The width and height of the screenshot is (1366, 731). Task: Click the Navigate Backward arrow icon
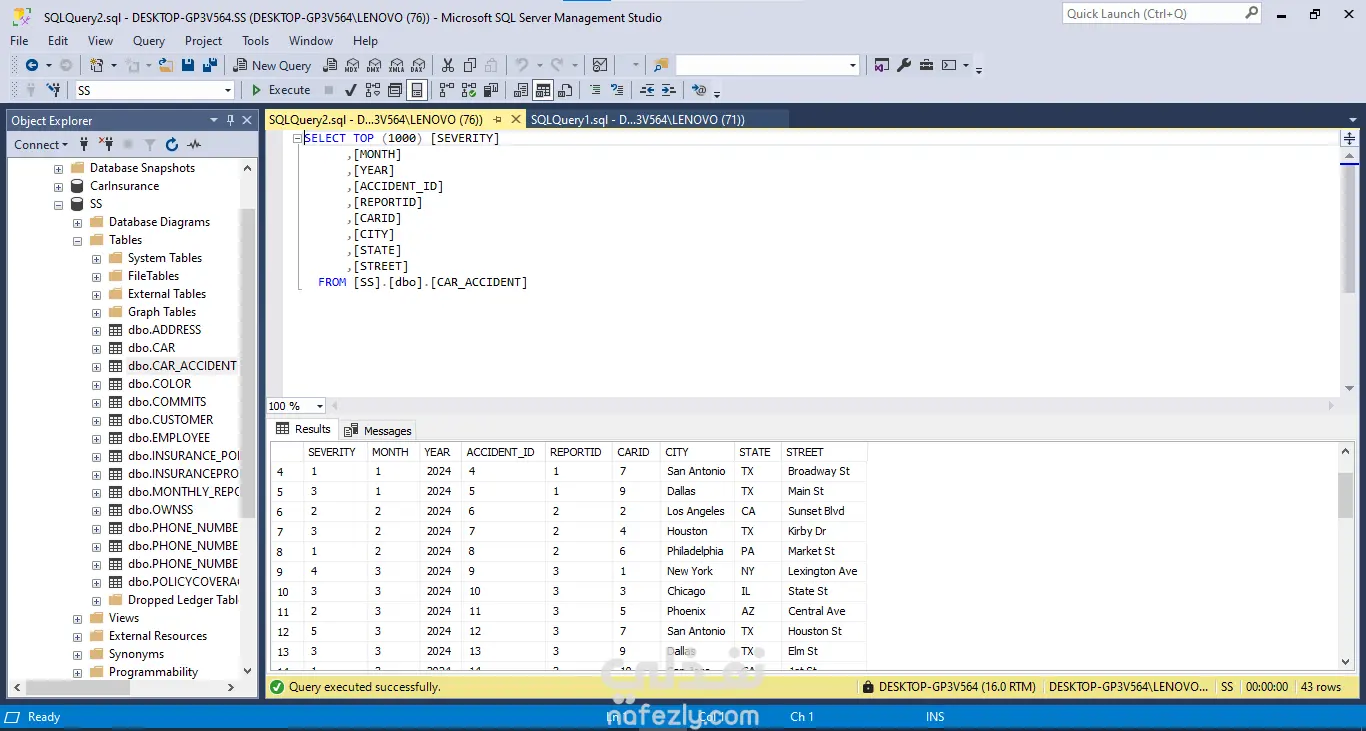tap(32, 65)
